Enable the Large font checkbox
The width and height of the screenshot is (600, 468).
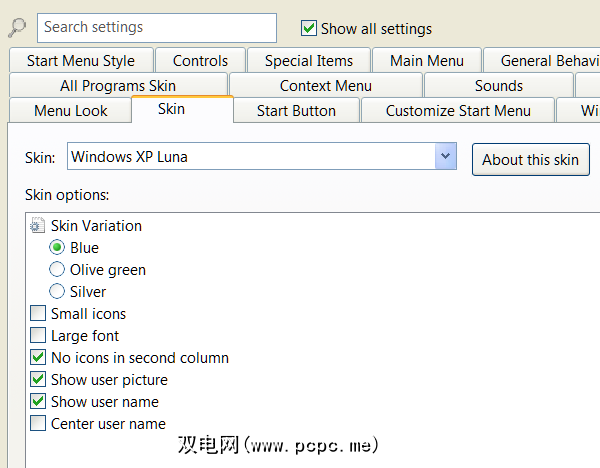click(38, 336)
